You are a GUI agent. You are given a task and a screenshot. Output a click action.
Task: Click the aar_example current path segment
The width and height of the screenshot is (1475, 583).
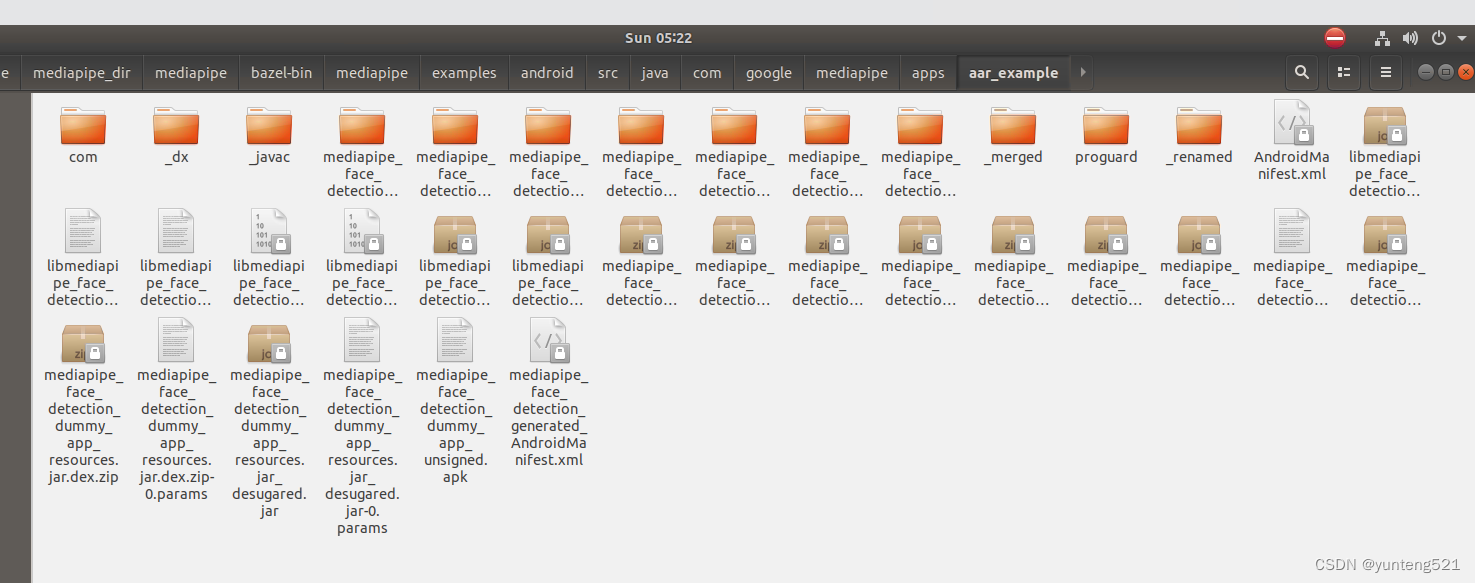coord(1013,72)
